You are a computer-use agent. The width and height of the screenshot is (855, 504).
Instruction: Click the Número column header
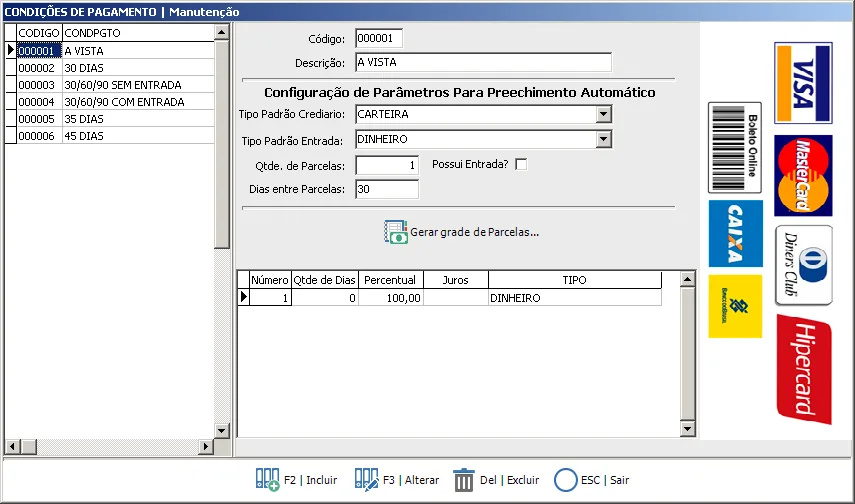pos(270,280)
